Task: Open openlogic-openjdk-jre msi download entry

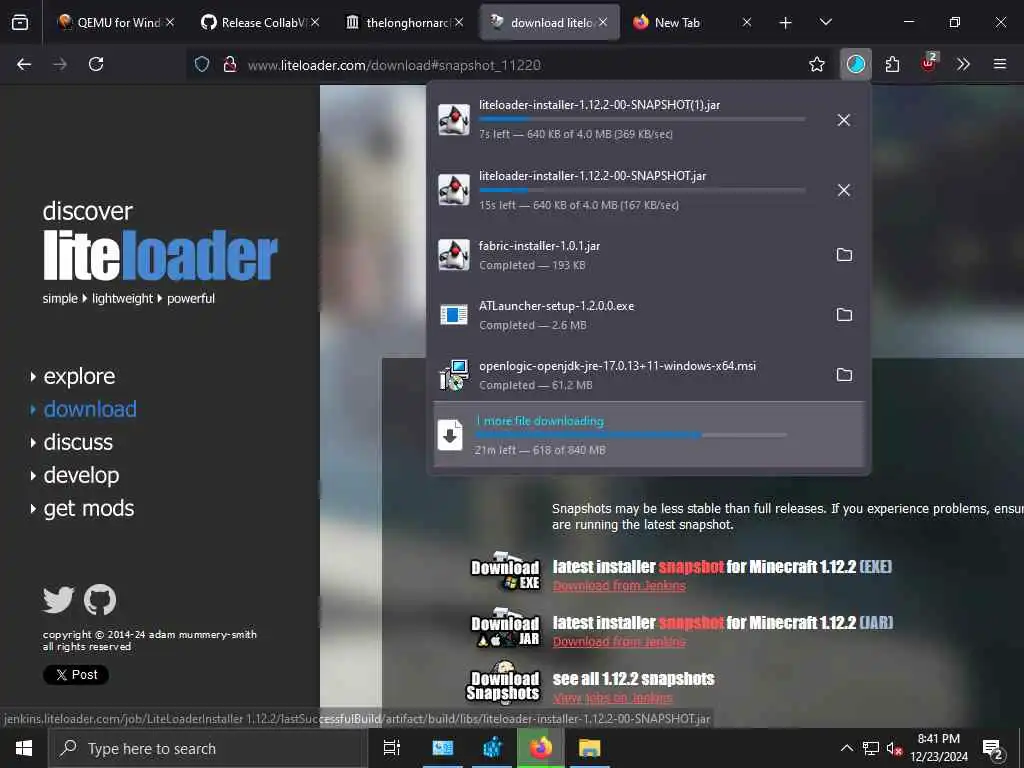Action: click(649, 375)
